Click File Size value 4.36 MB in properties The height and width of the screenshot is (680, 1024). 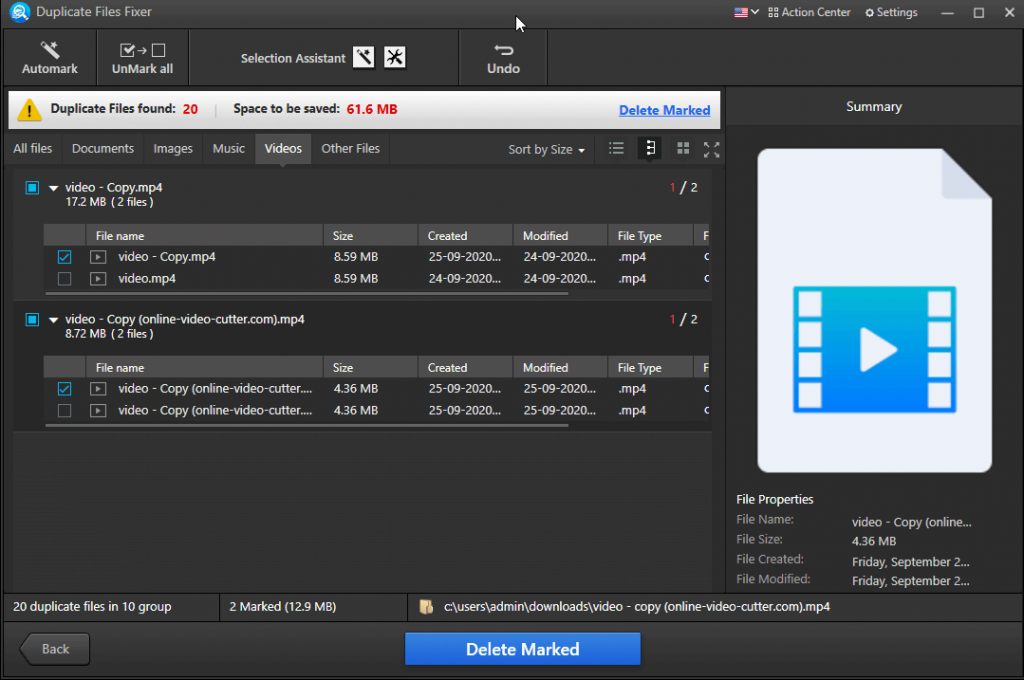(x=874, y=542)
